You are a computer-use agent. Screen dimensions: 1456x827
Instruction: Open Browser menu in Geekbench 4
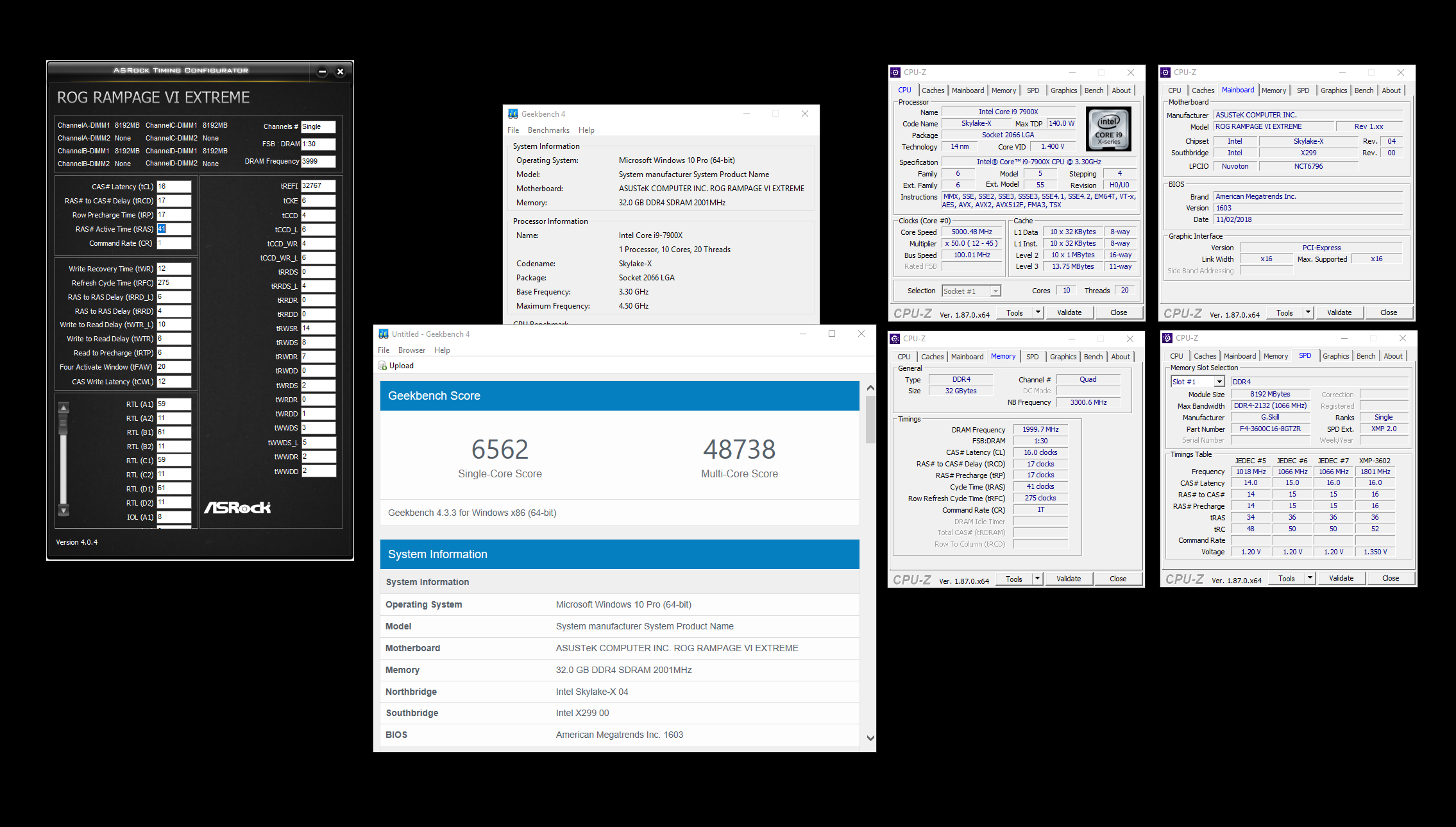[411, 350]
